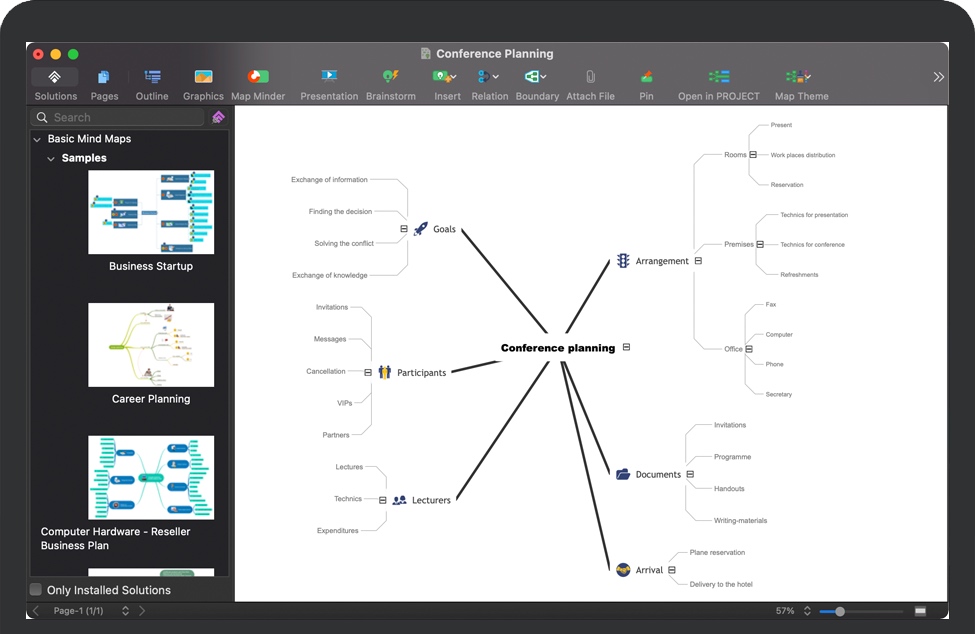This screenshot has width=975, height=634.
Task: Click the Insert topic icon
Action: tap(441, 76)
